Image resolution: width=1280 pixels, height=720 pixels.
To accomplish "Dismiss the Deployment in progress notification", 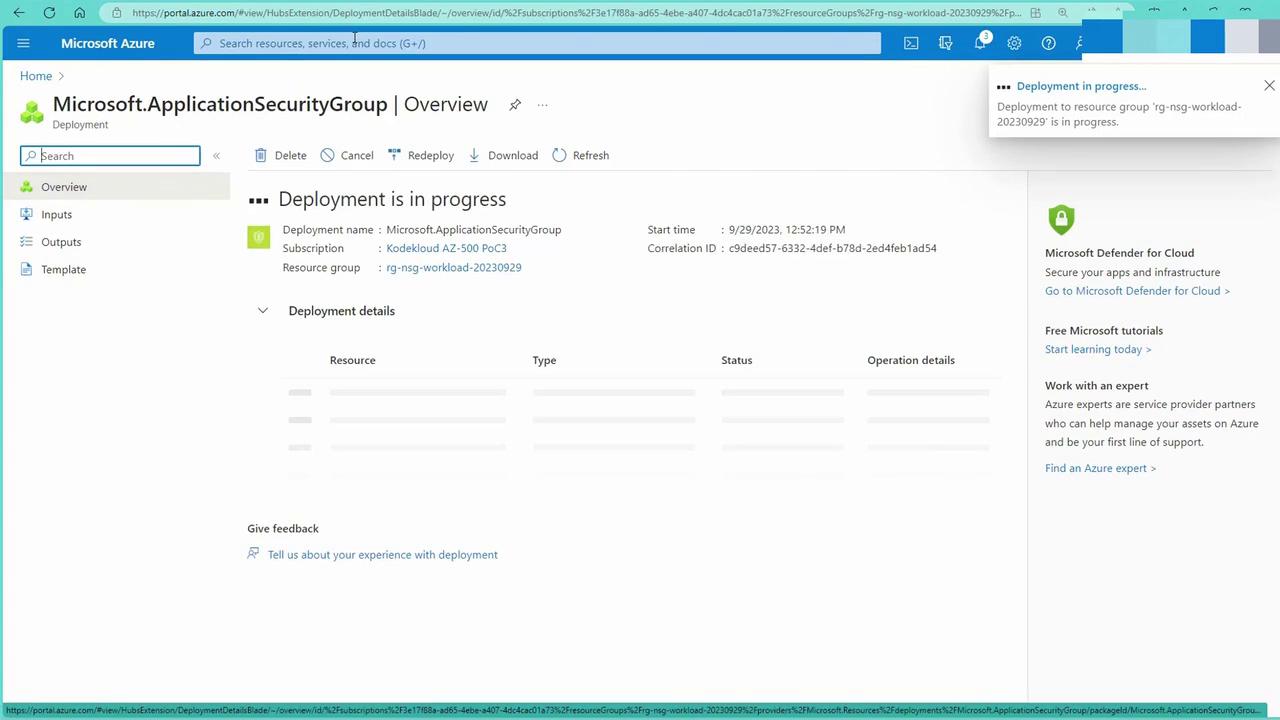I will pos(1269,86).
